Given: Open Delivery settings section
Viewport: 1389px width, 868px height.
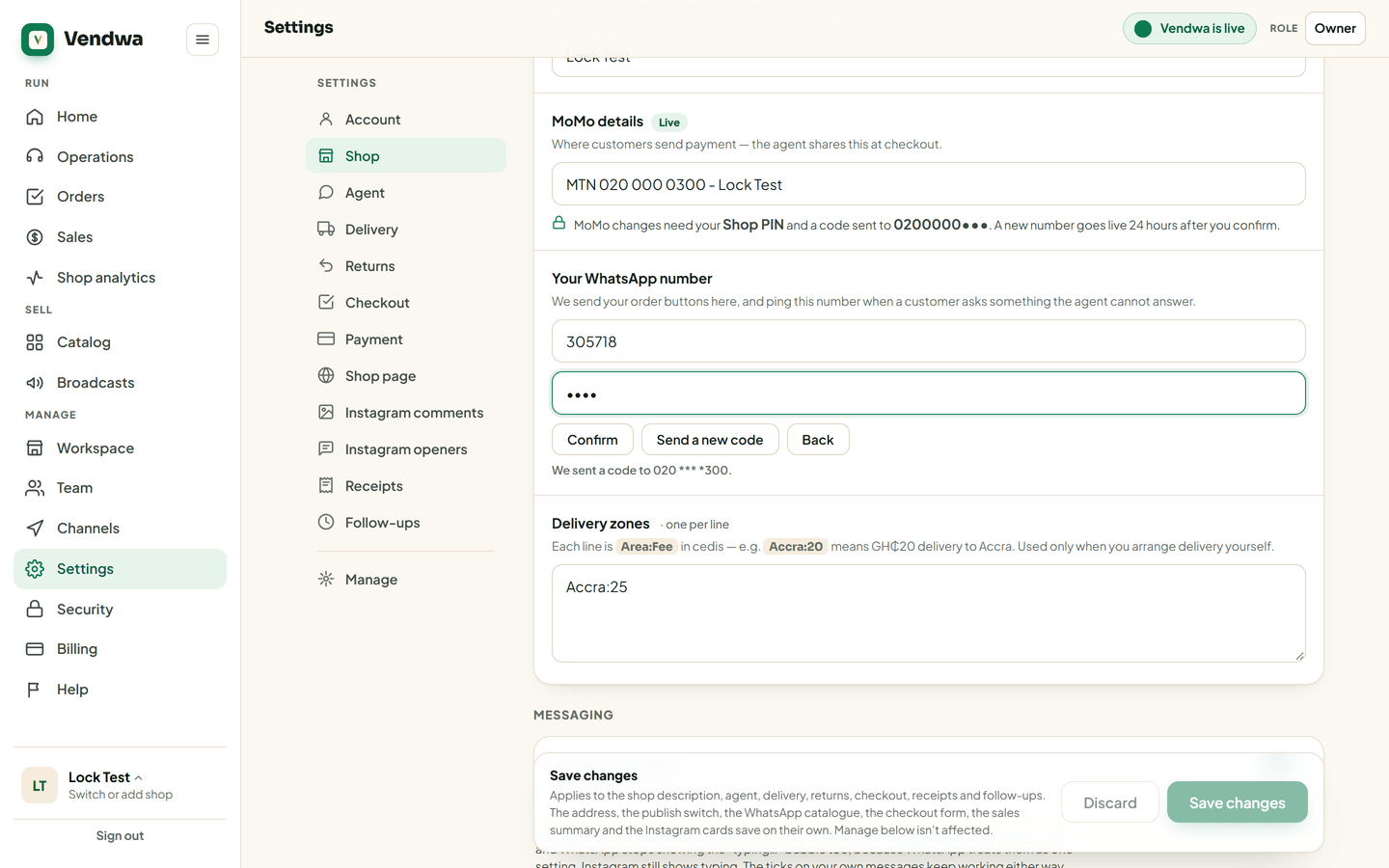Looking at the screenshot, I should [x=406, y=230].
